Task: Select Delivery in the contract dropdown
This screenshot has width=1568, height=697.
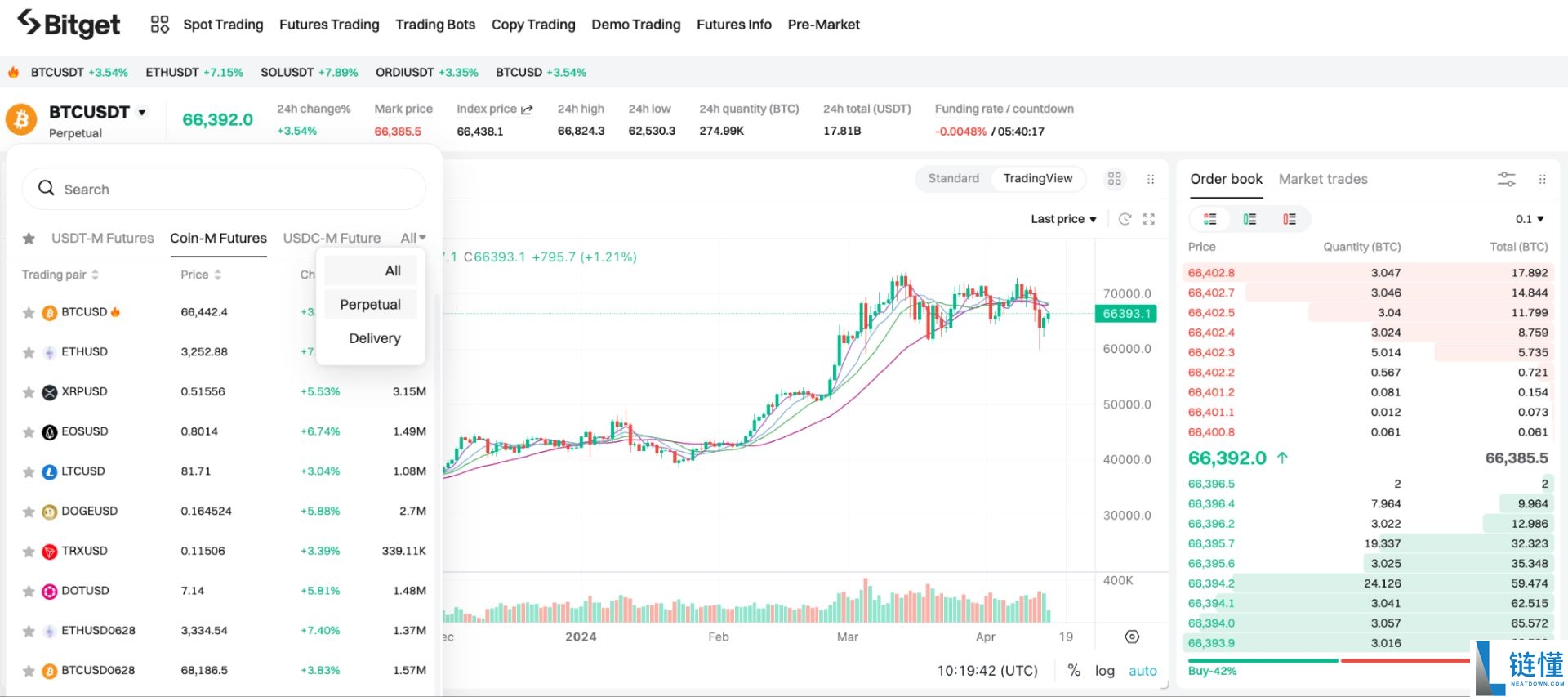Action: [x=371, y=338]
